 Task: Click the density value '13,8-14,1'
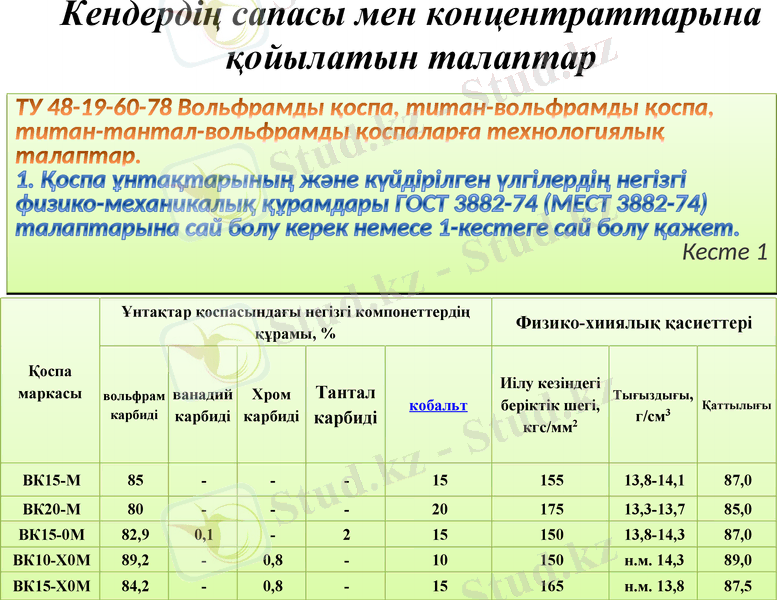pyautogui.click(x=654, y=480)
